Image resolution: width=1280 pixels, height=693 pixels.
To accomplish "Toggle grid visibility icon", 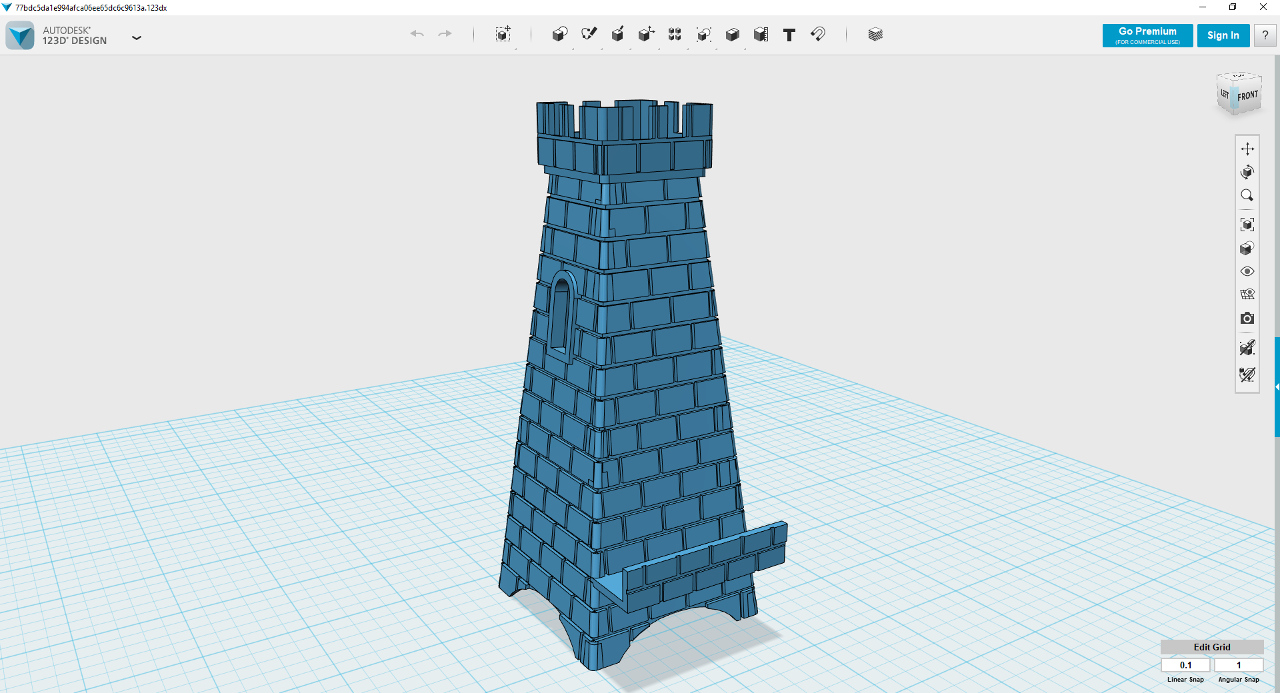I will coord(1247,295).
